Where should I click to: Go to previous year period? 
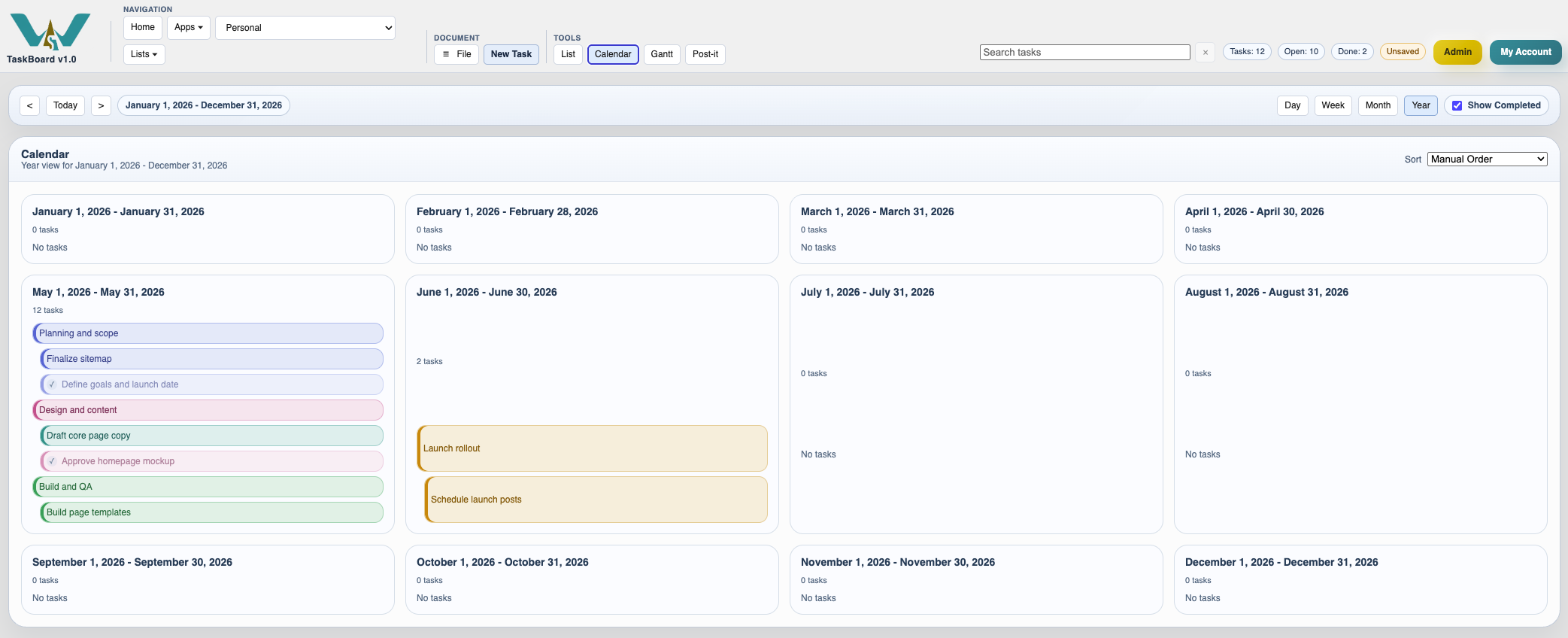29,105
